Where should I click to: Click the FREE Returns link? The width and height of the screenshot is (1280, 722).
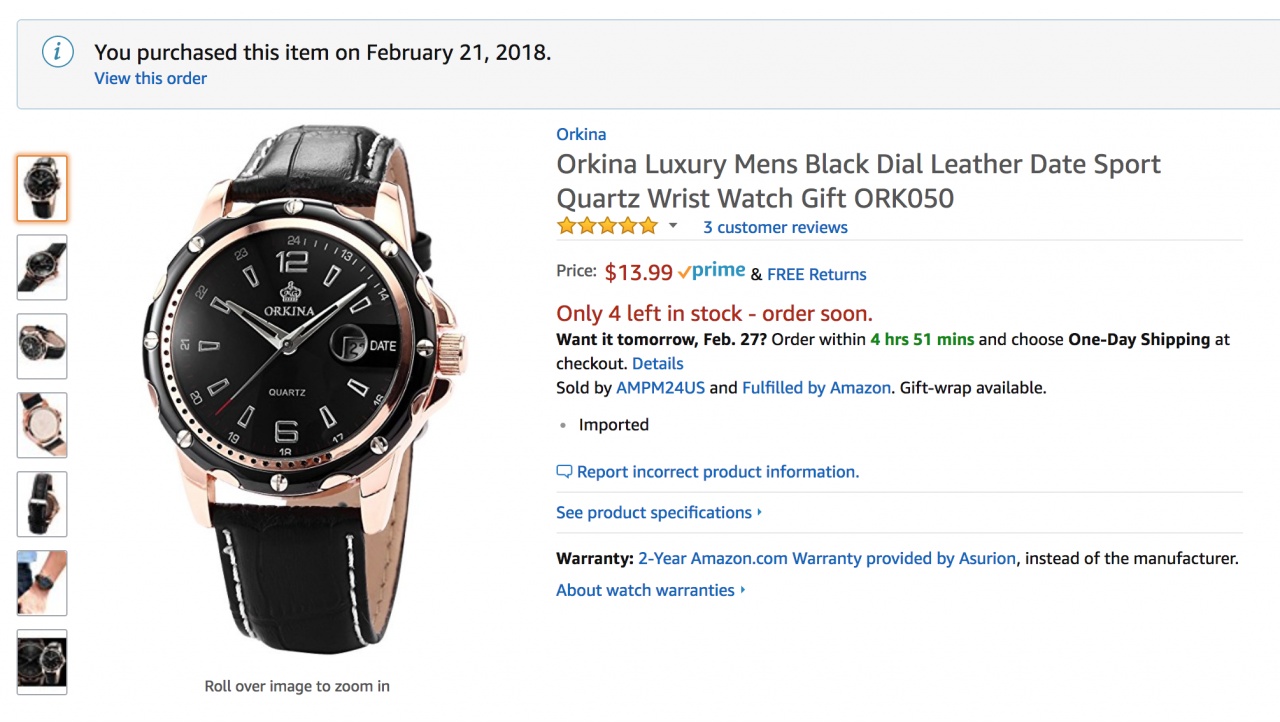(816, 274)
